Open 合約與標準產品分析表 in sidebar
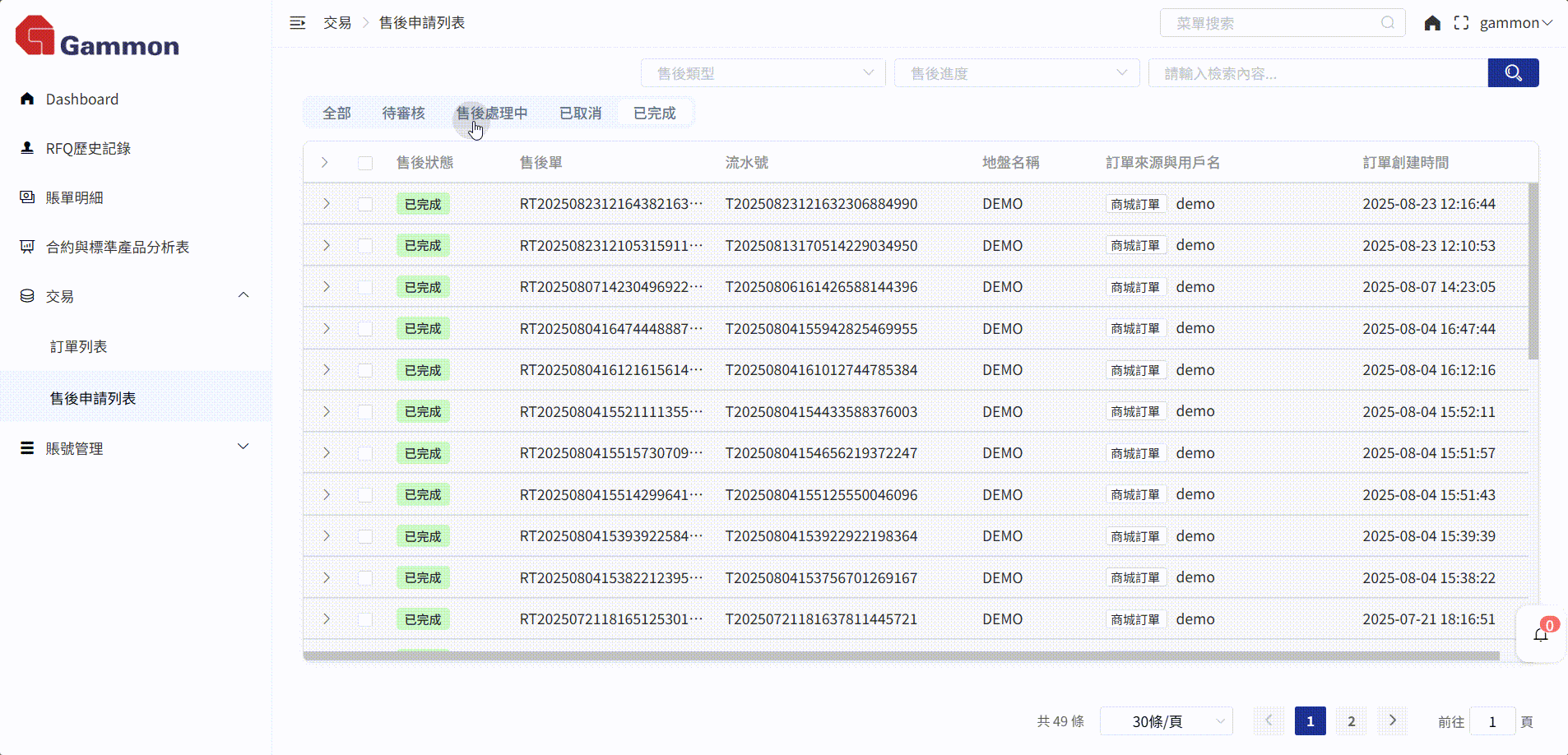The height and width of the screenshot is (755, 1568). tap(117, 248)
